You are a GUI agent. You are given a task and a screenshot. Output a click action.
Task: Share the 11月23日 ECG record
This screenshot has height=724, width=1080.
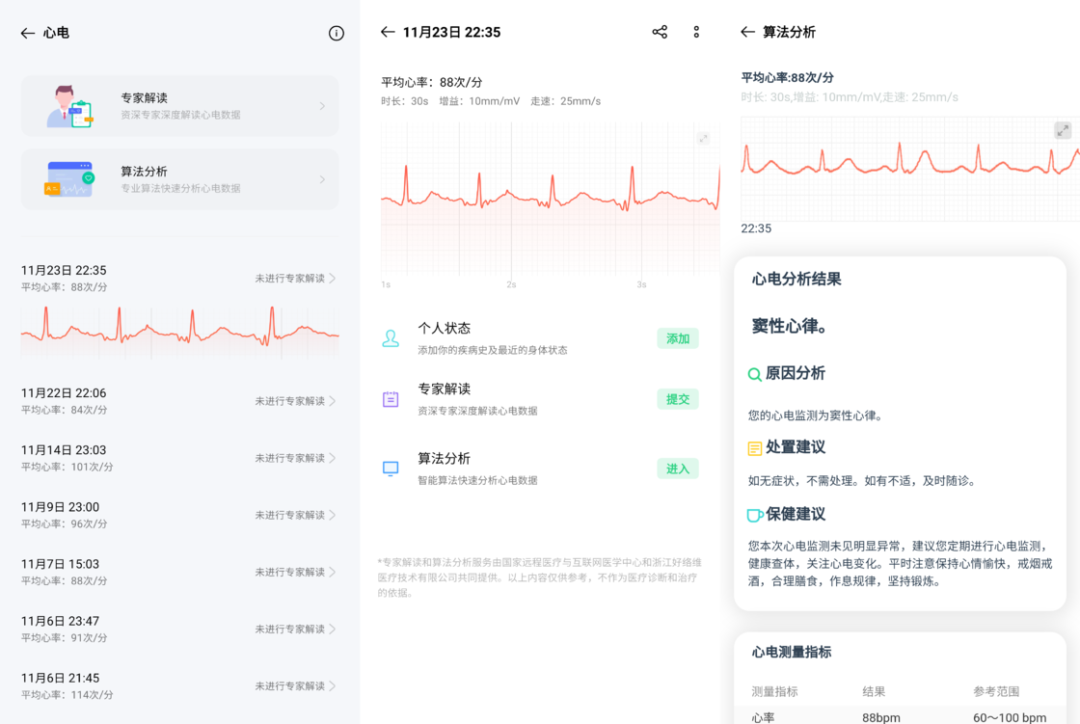tap(660, 32)
